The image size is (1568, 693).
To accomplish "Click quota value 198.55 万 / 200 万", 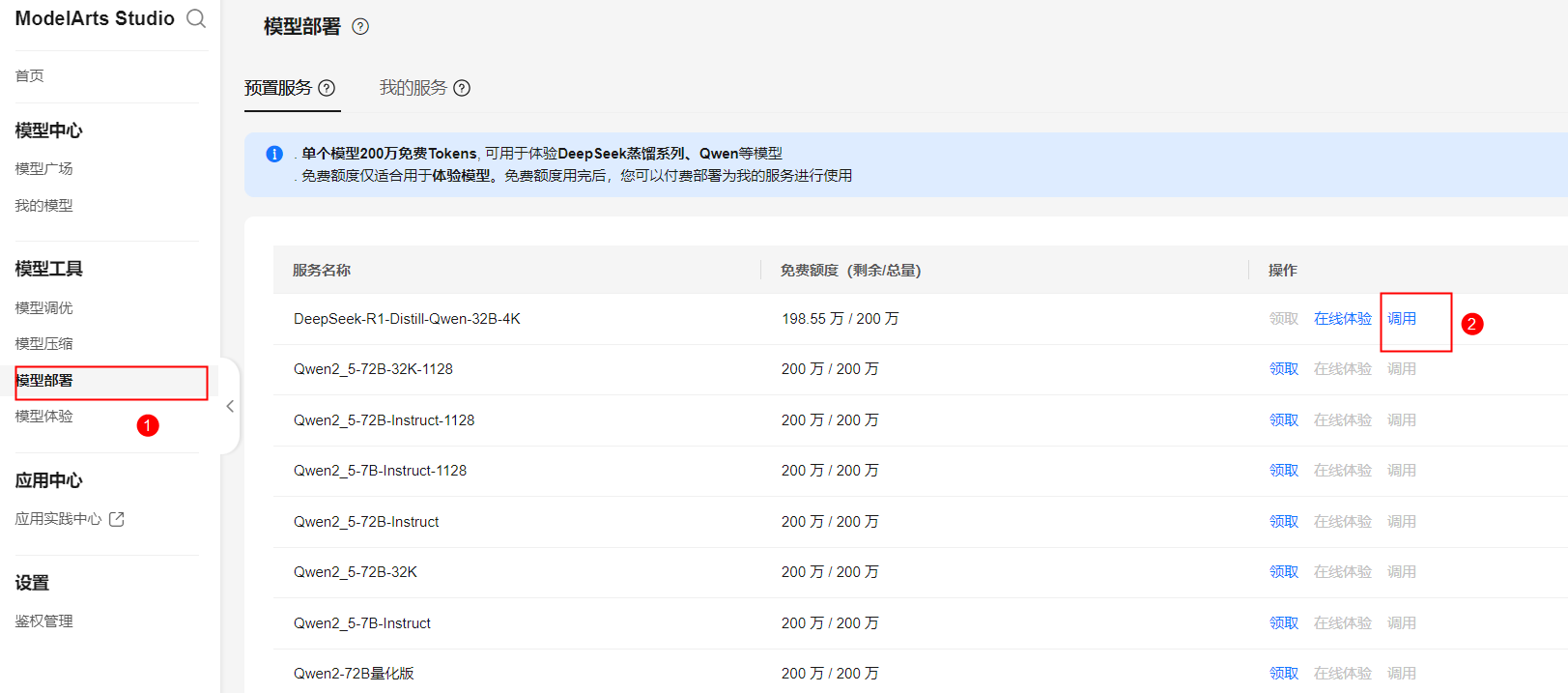I will (840, 318).
